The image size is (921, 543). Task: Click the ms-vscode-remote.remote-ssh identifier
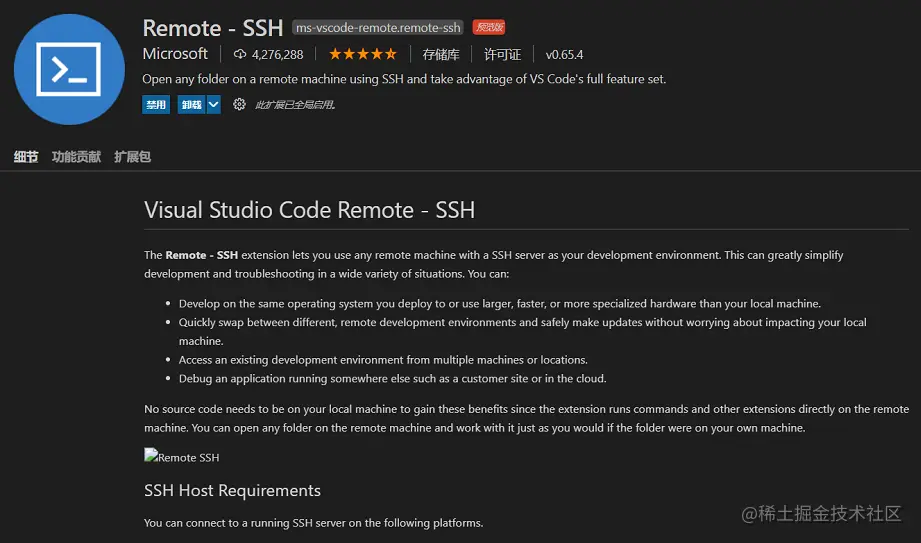pos(378,28)
